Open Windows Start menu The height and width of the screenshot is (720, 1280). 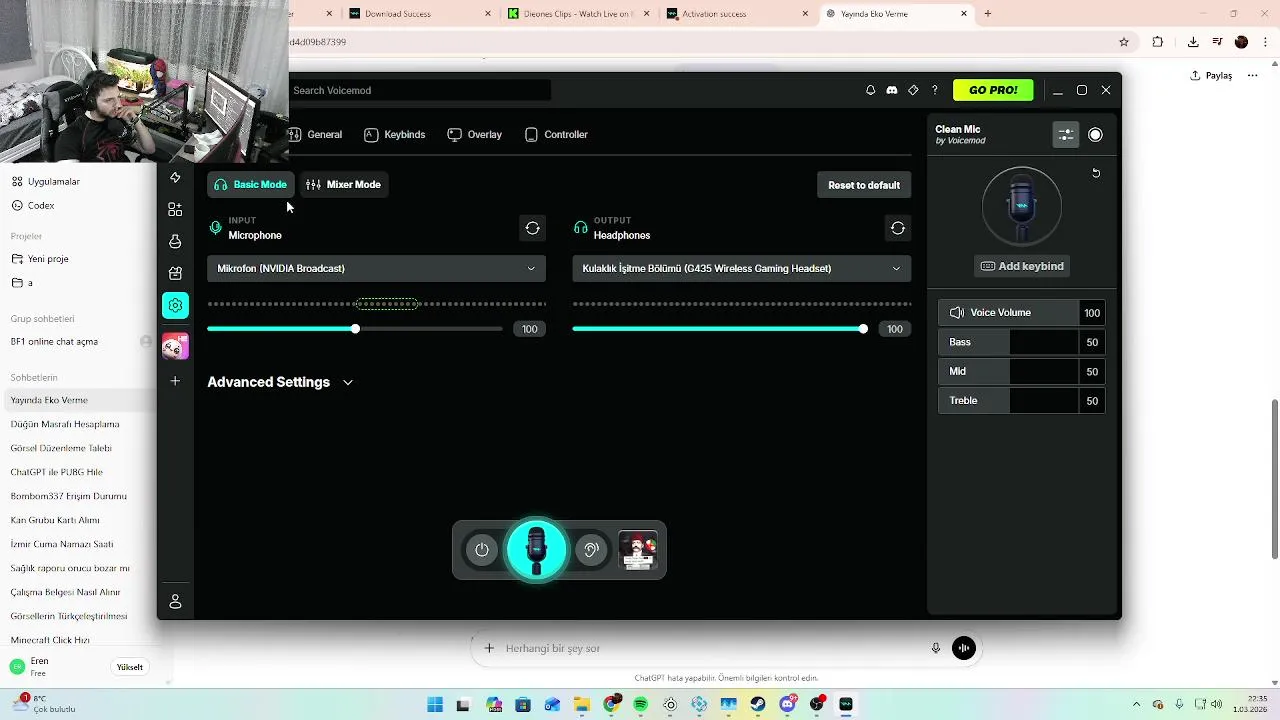[435, 705]
